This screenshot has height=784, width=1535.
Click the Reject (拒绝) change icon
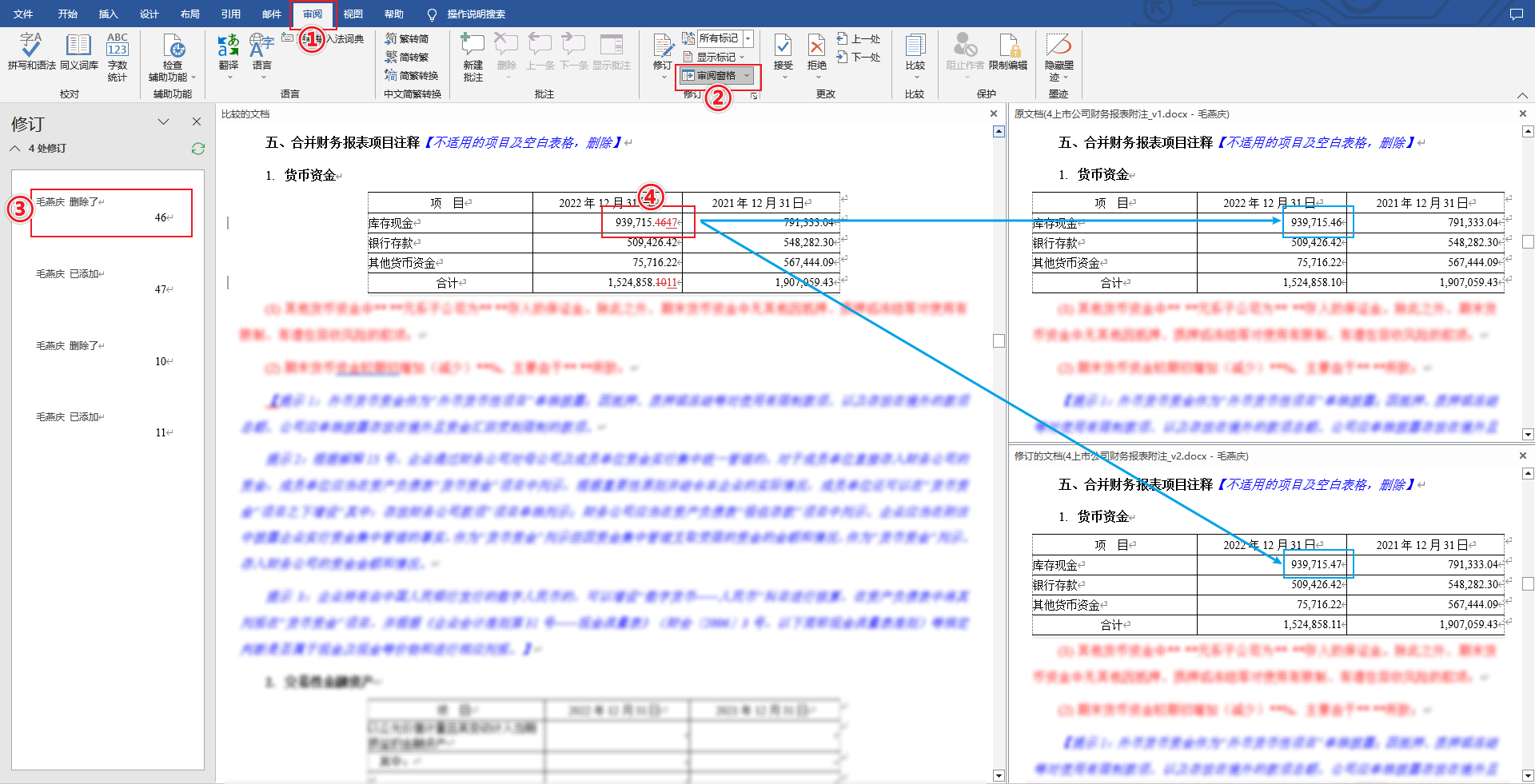[816, 51]
